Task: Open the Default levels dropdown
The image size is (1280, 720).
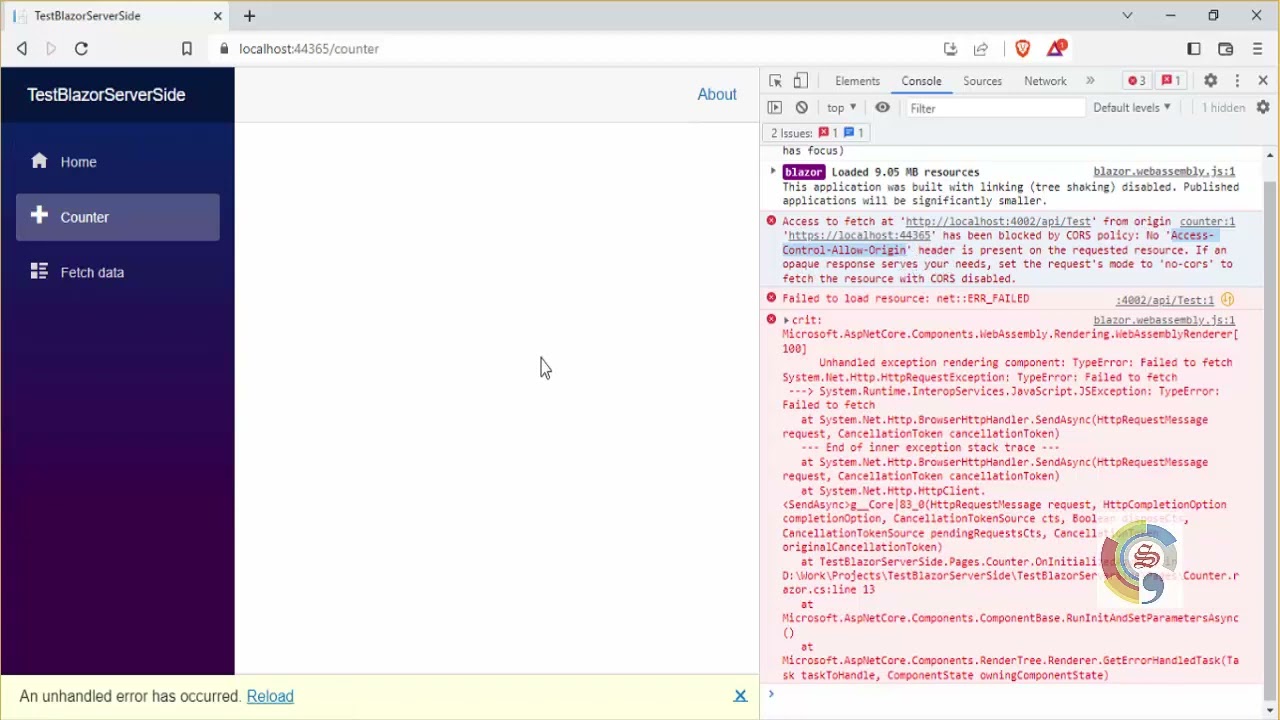Action: pyautogui.click(x=1132, y=108)
